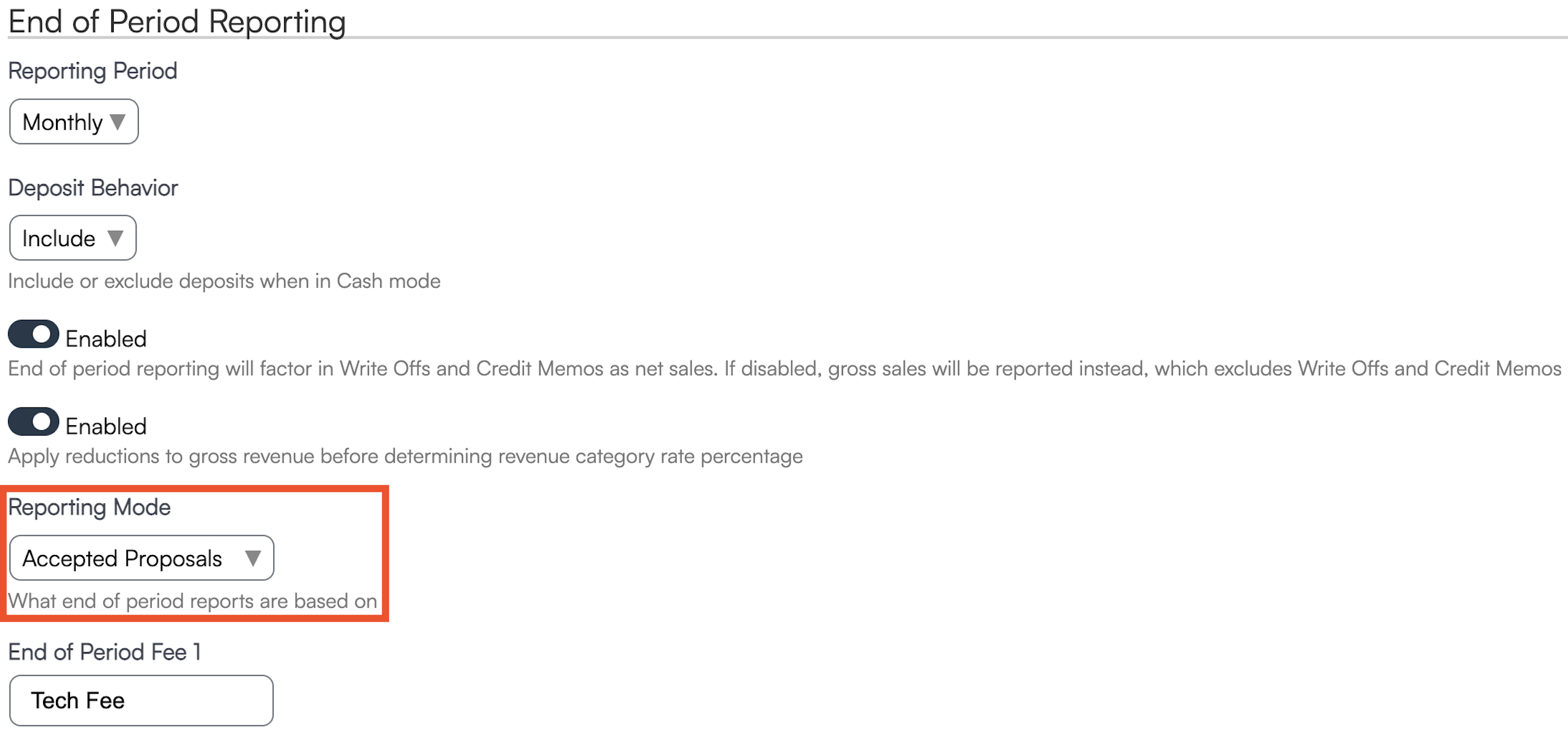Click the Enabled label for net sales toggle
The image size is (1568, 731).
tap(106, 339)
